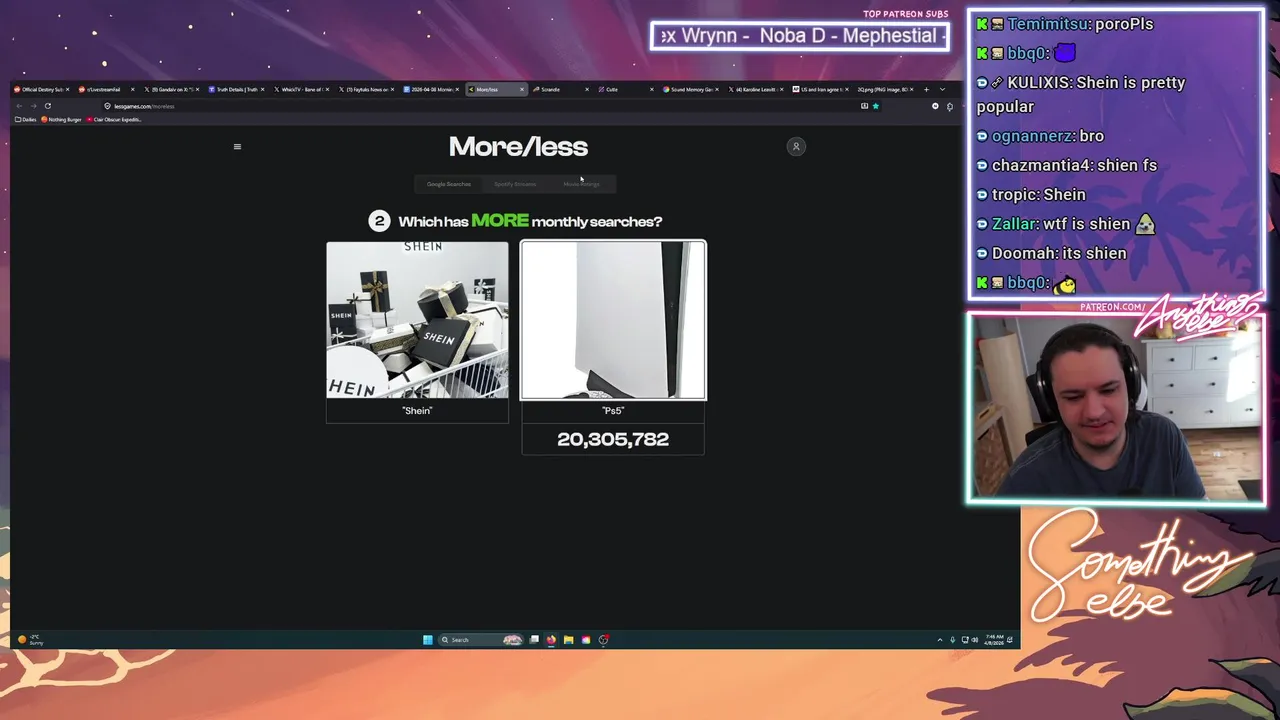The image size is (1280, 720).
Task: Open the Clair Obscur Expedition bookmark
Action: 115,120
